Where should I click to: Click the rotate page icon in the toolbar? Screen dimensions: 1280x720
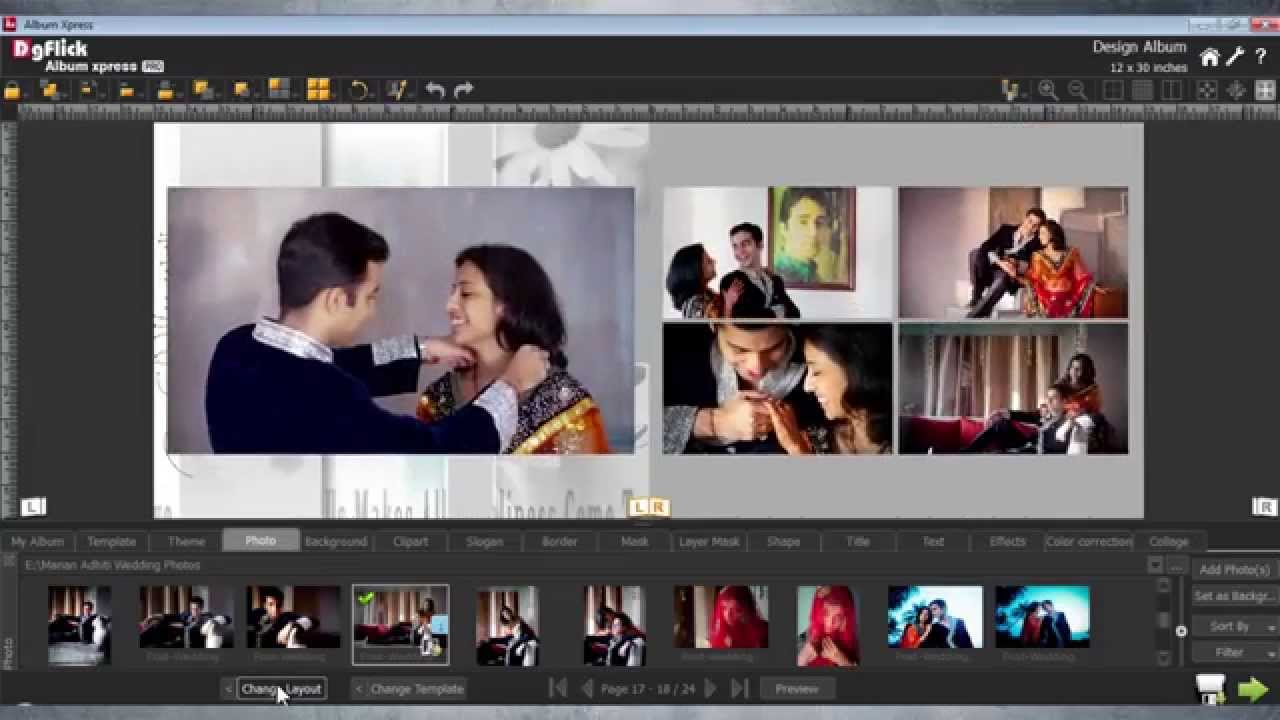tap(360, 90)
